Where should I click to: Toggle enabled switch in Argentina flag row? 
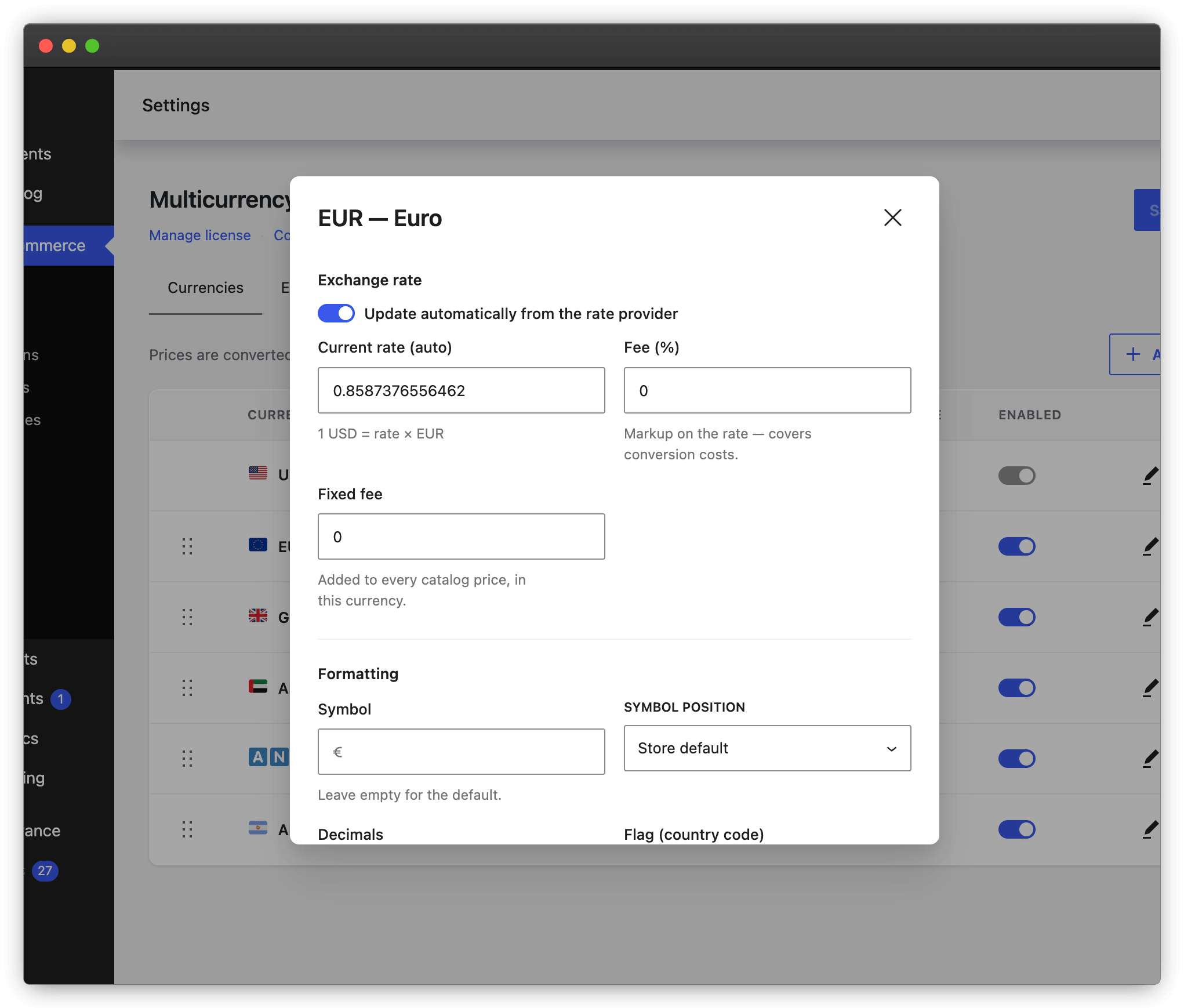(x=1016, y=829)
